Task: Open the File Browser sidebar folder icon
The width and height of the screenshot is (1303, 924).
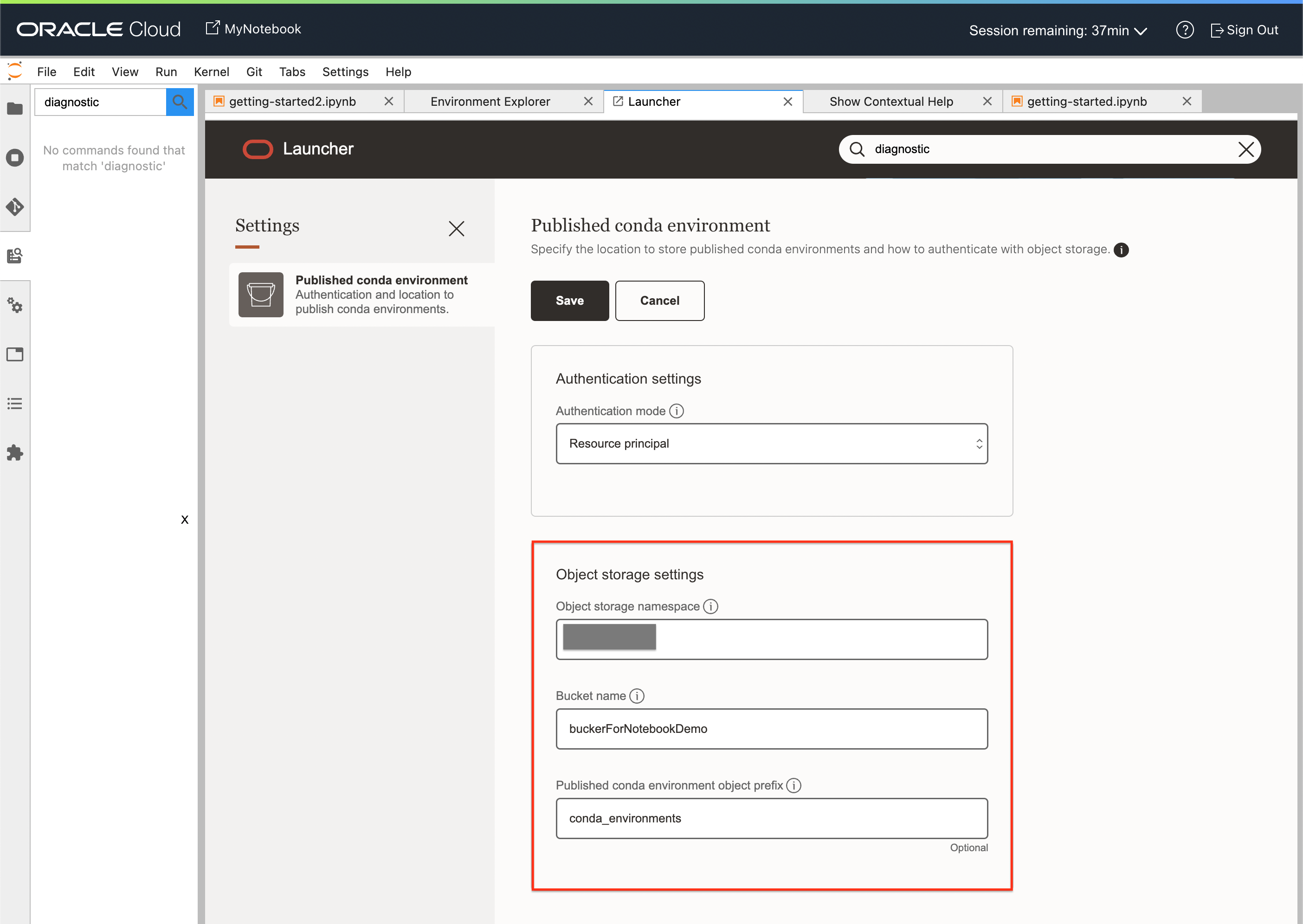Action: click(15, 108)
